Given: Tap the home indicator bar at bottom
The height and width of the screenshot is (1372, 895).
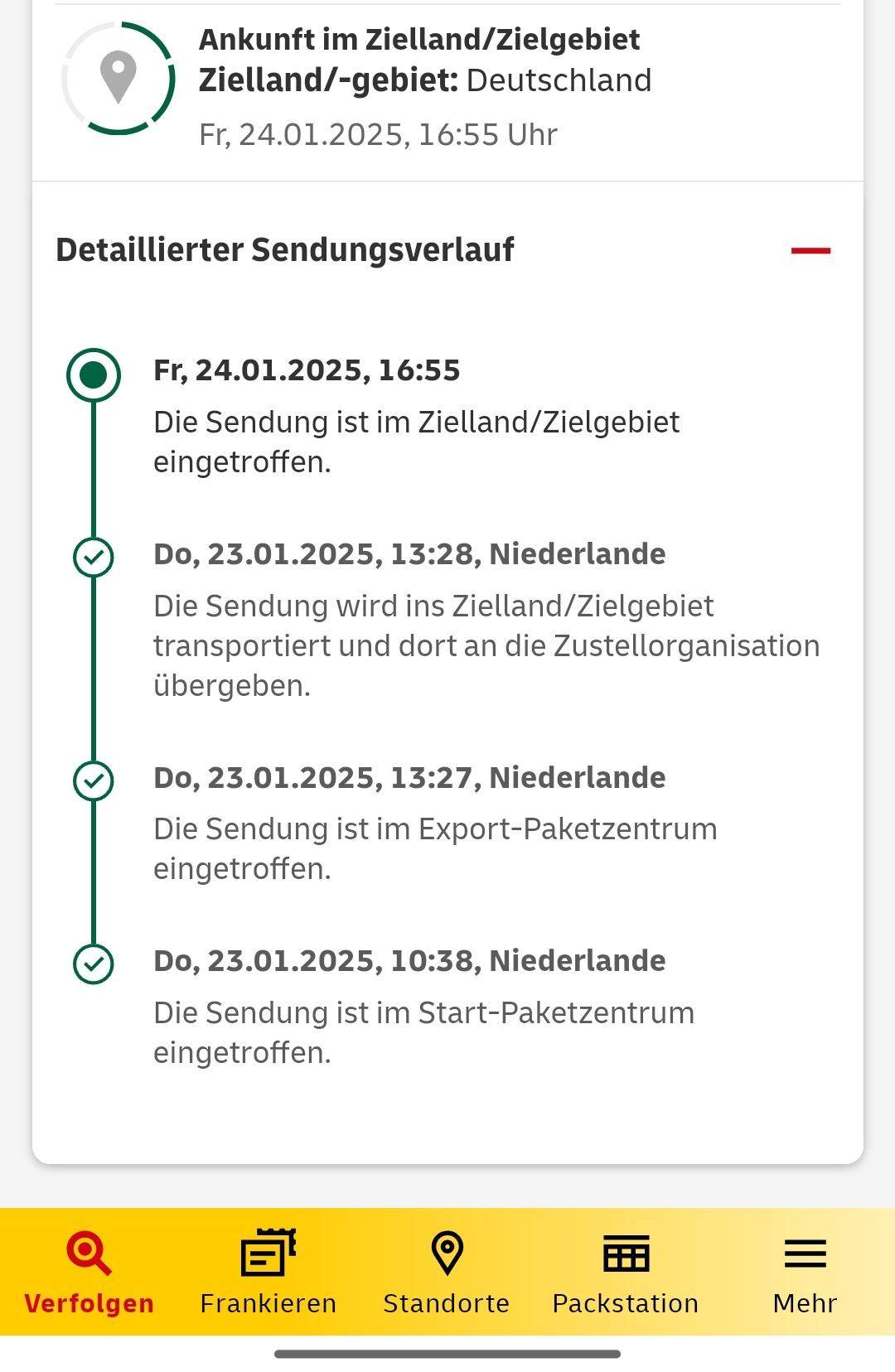Looking at the screenshot, I should (x=447, y=1354).
